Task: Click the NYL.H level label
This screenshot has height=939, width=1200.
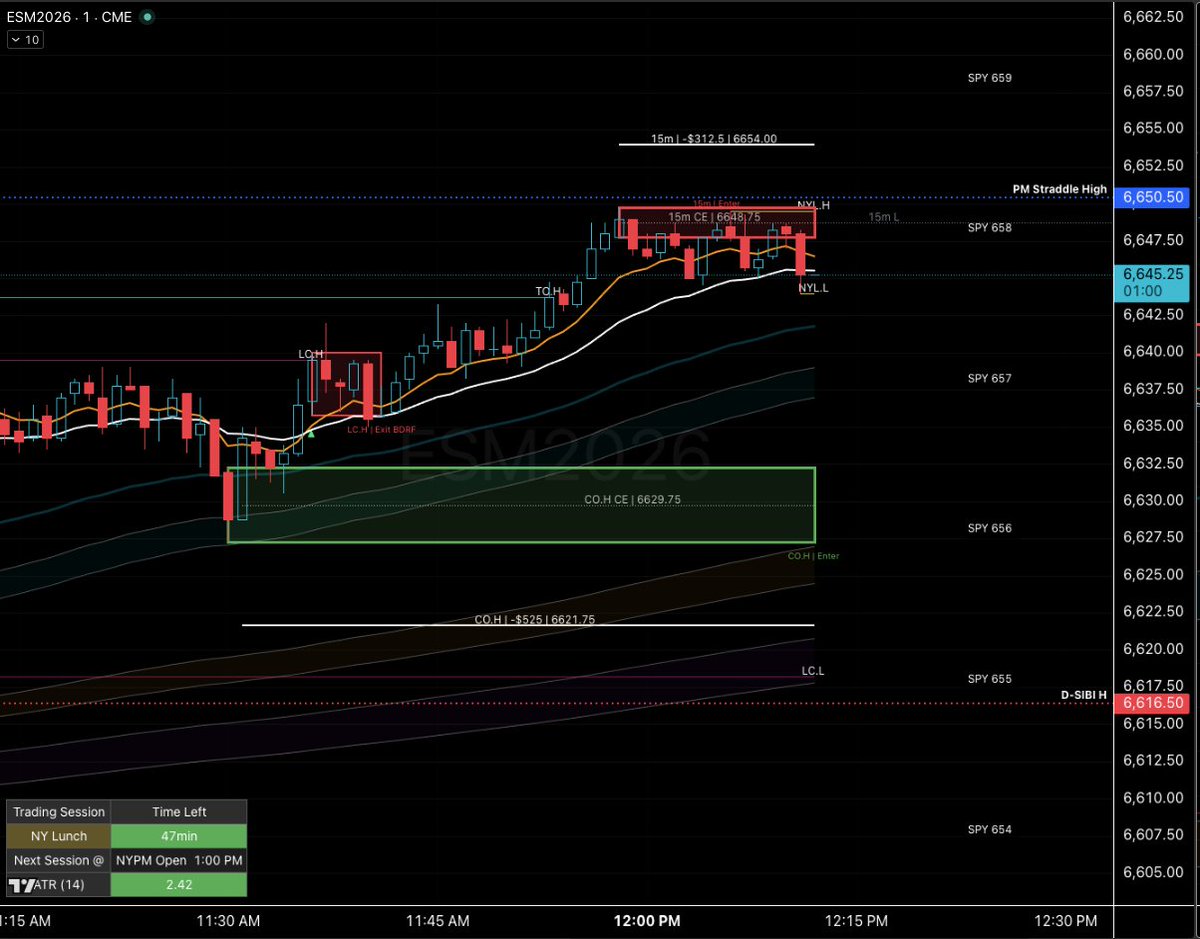Action: 813,205
